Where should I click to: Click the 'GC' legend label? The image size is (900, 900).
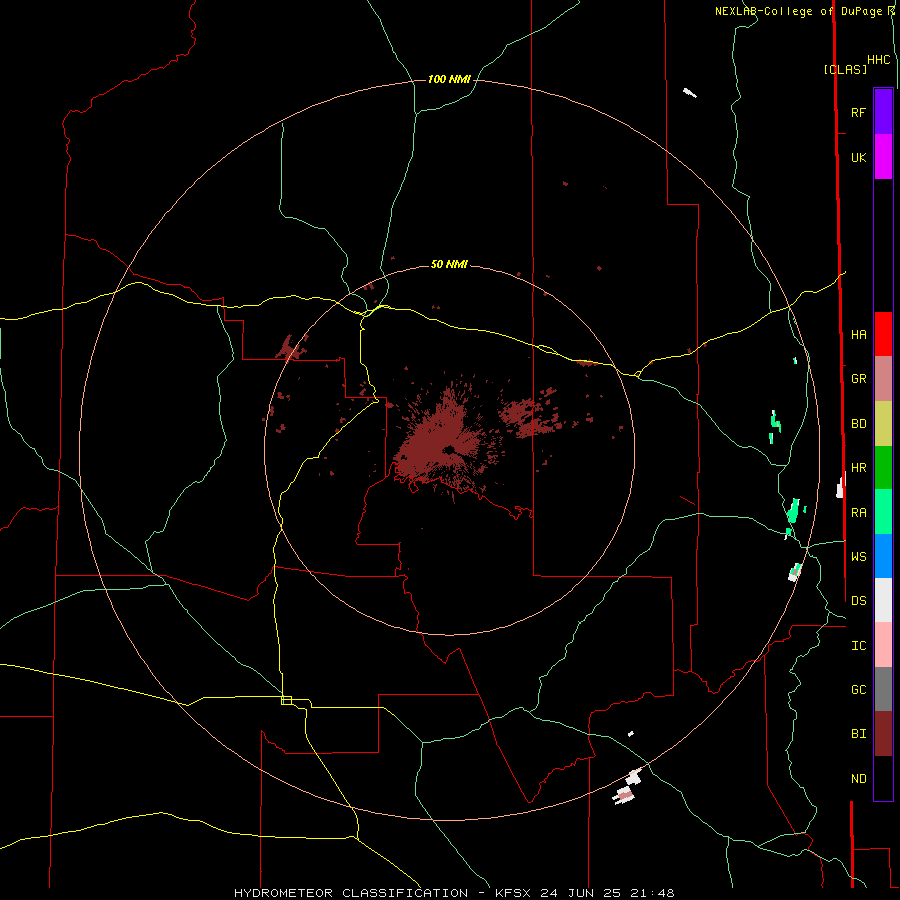click(859, 690)
